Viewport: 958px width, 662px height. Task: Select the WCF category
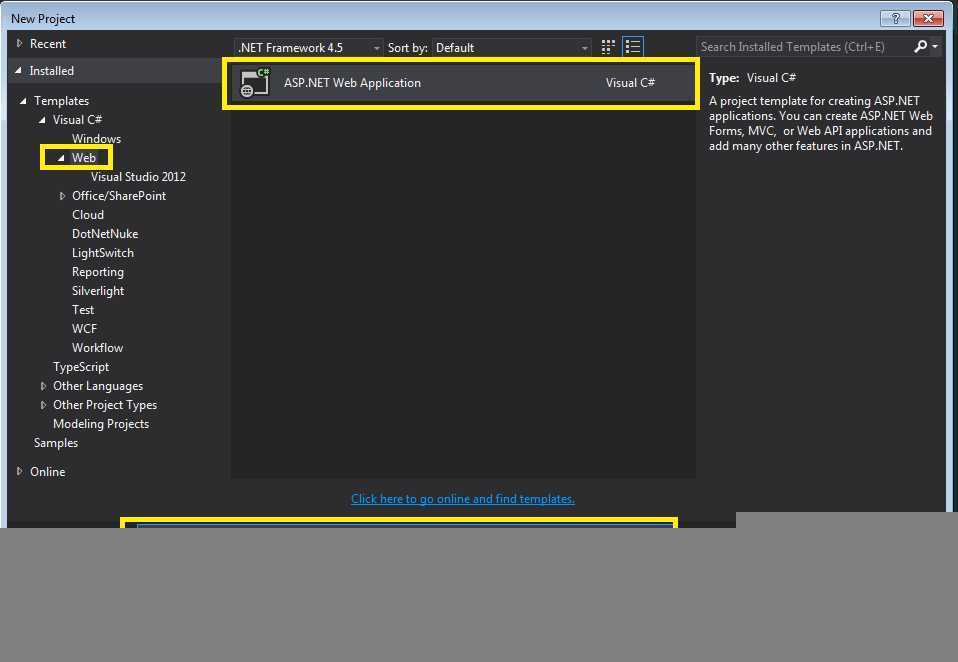tap(84, 329)
